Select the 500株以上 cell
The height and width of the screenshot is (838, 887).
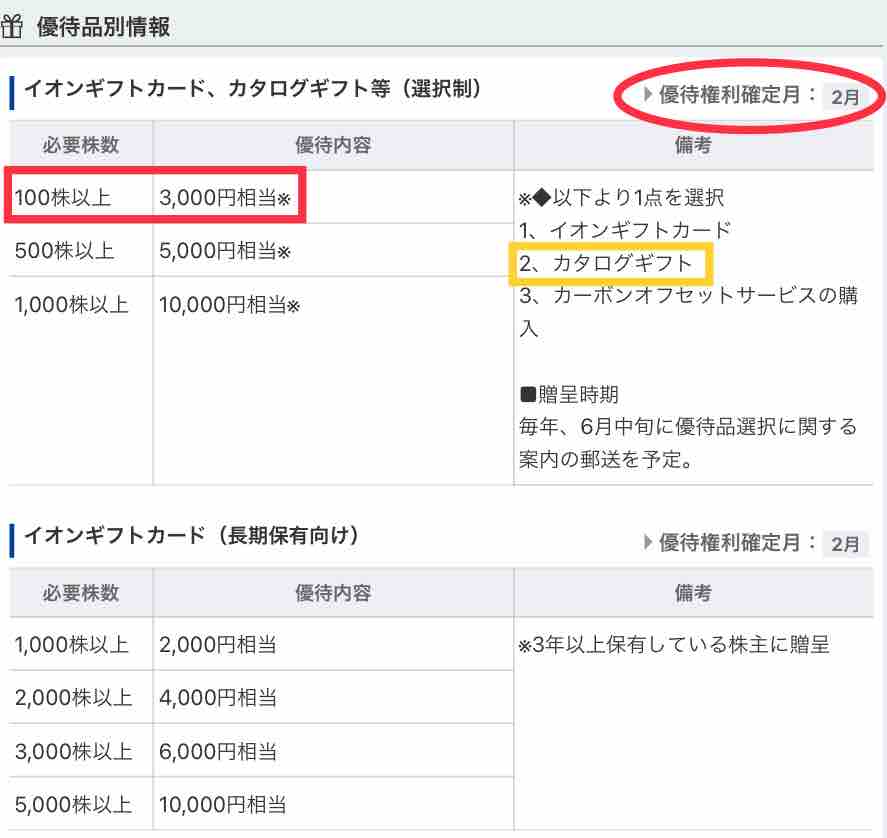tap(81, 251)
